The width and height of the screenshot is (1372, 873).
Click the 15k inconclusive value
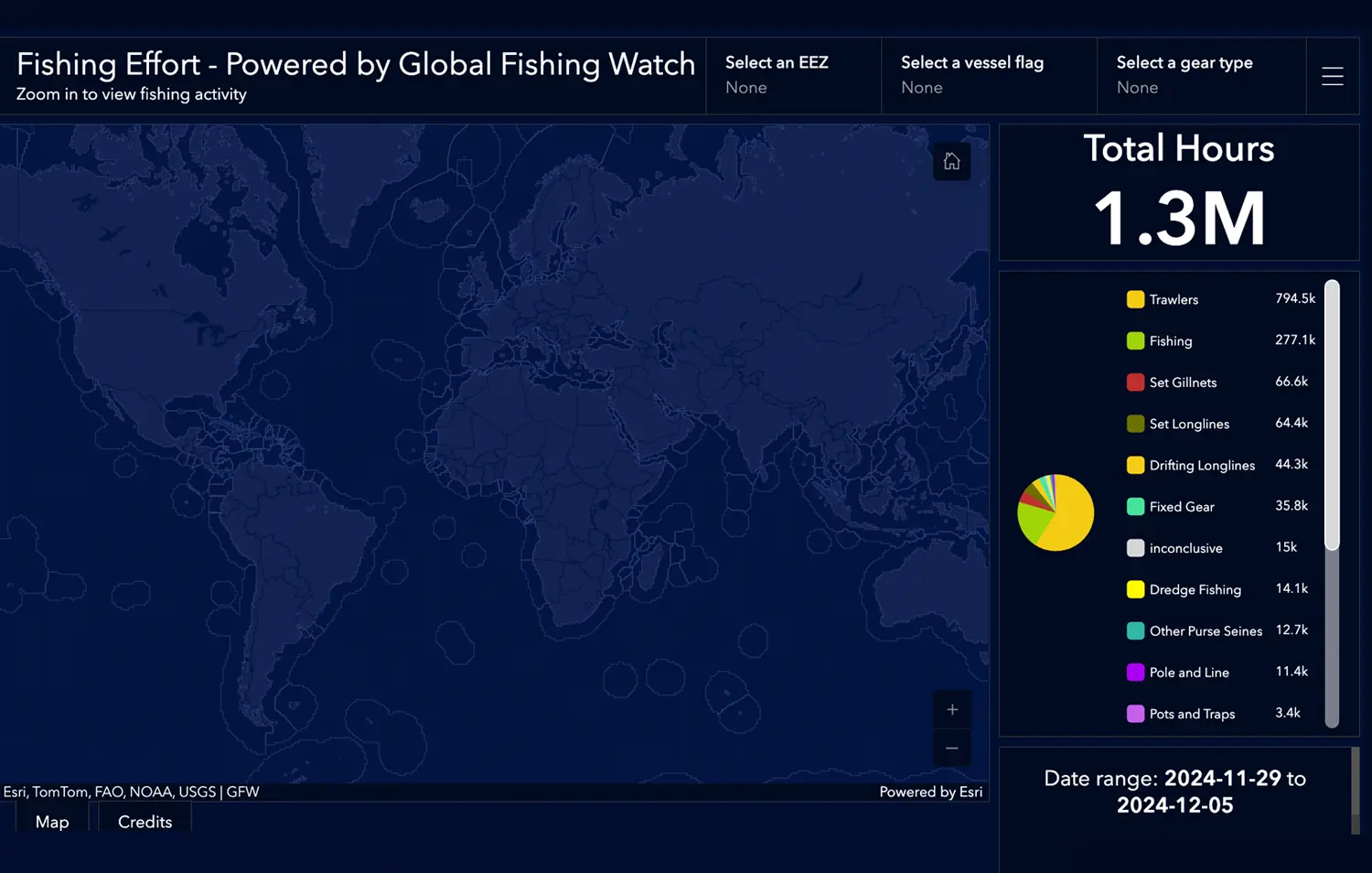point(1286,546)
